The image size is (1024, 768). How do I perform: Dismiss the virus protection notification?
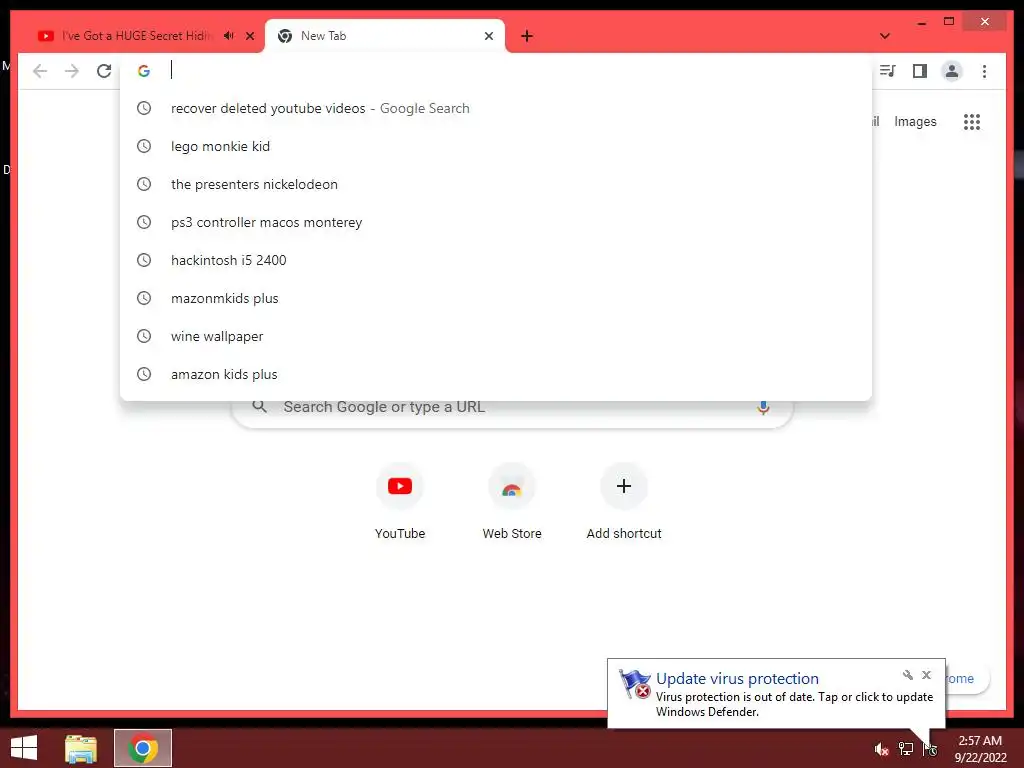pyautogui.click(x=926, y=675)
